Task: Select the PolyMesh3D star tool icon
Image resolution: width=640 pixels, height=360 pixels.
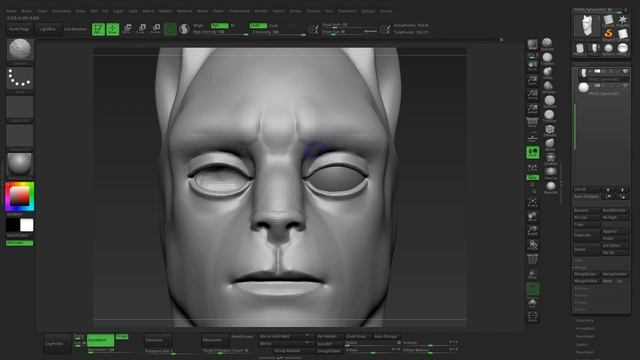Action: [x=622, y=19]
